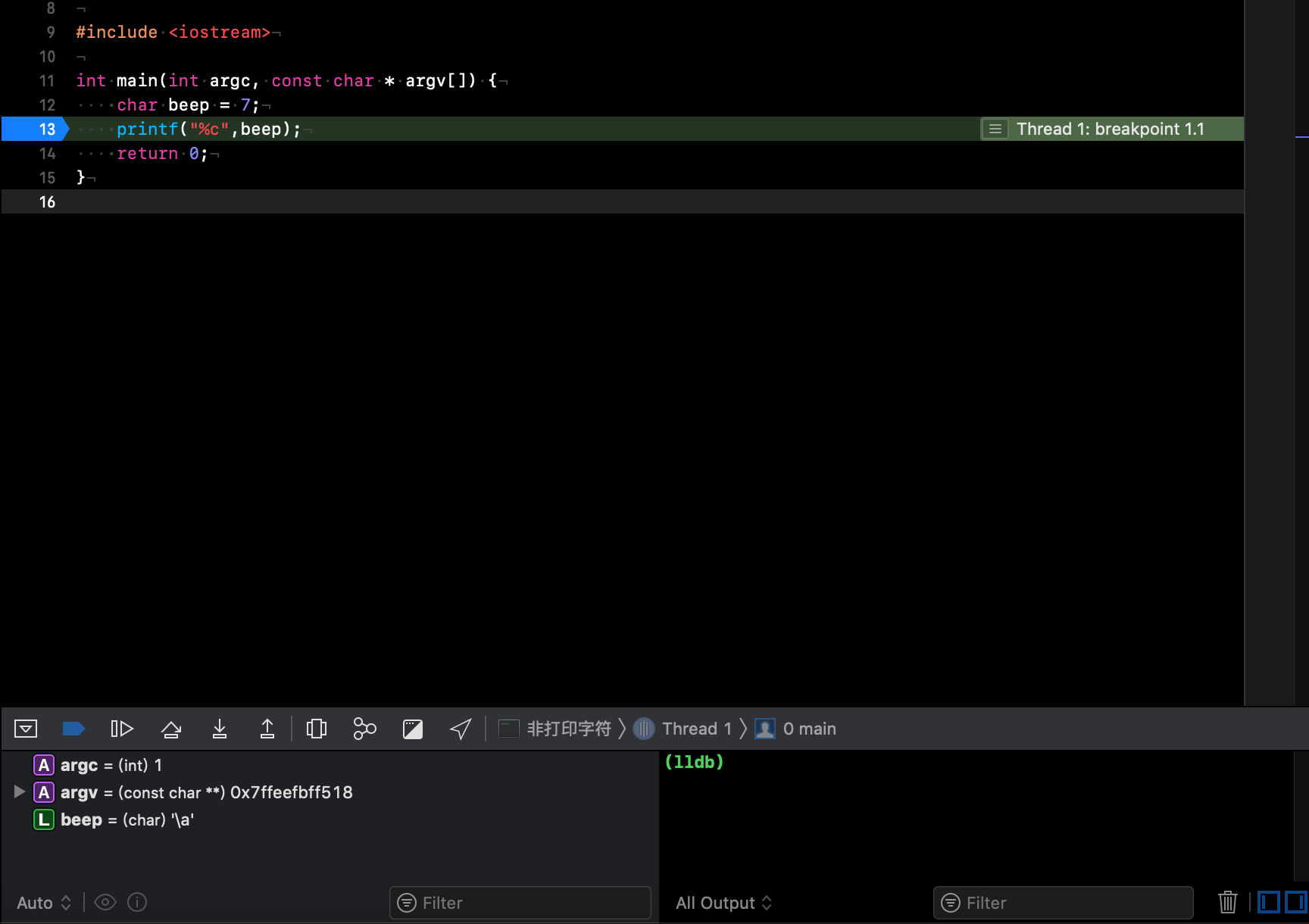1309x924 pixels.
Task: Select the 非打印字符 process in jump bar
Action: (555, 729)
